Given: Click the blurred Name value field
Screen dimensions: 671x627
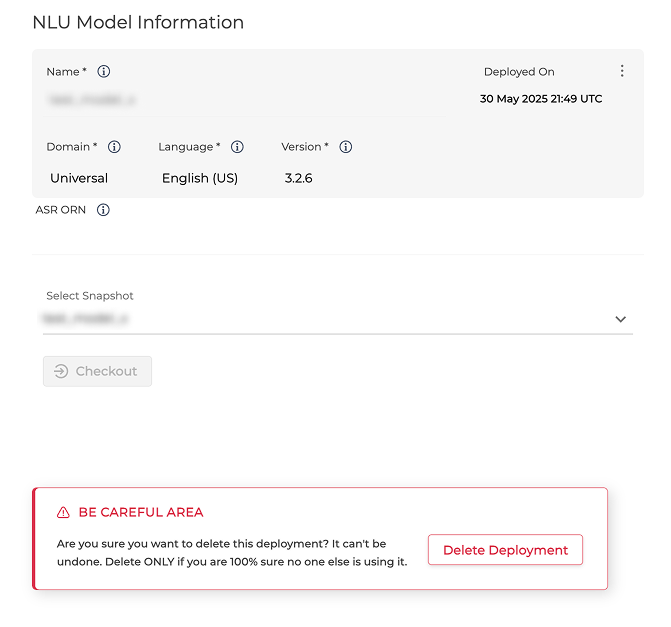Looking at the screenshot, I should (x=91, y=100).
